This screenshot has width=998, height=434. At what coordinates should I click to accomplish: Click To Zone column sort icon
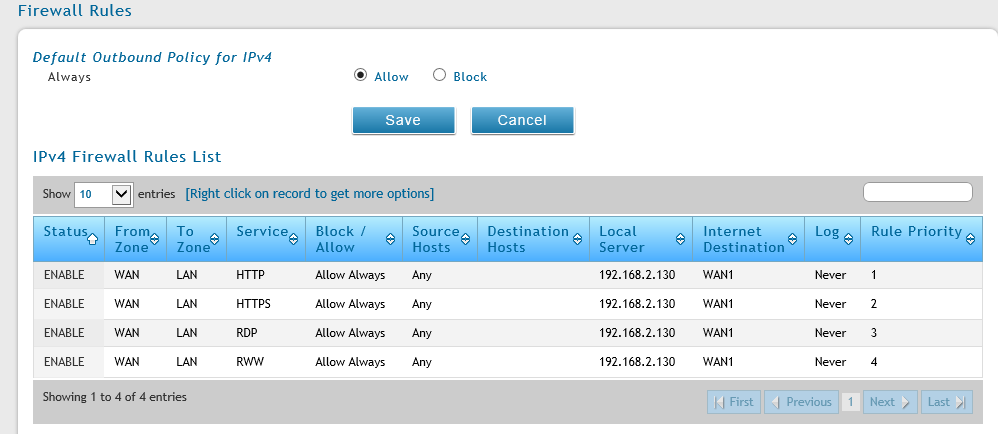point(216,239)
